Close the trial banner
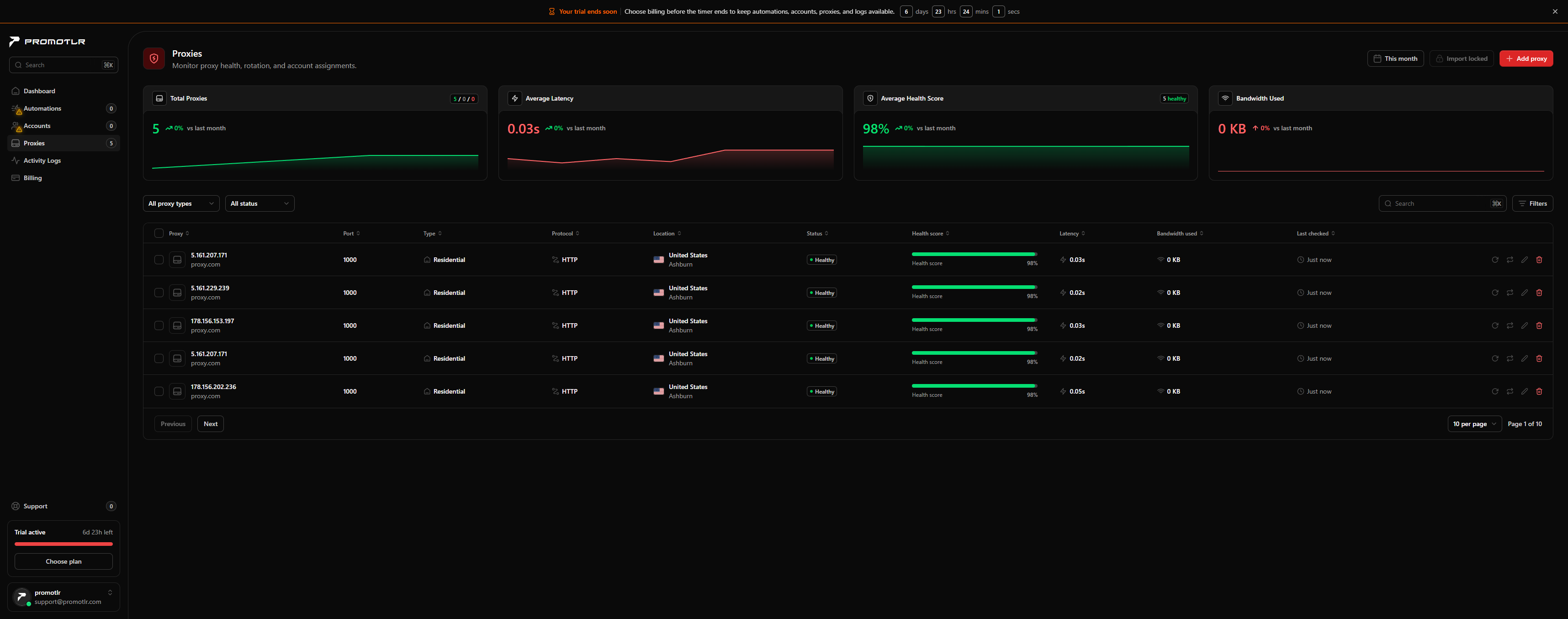This screenshot has width=1568, height=619. pos(1555,11)
